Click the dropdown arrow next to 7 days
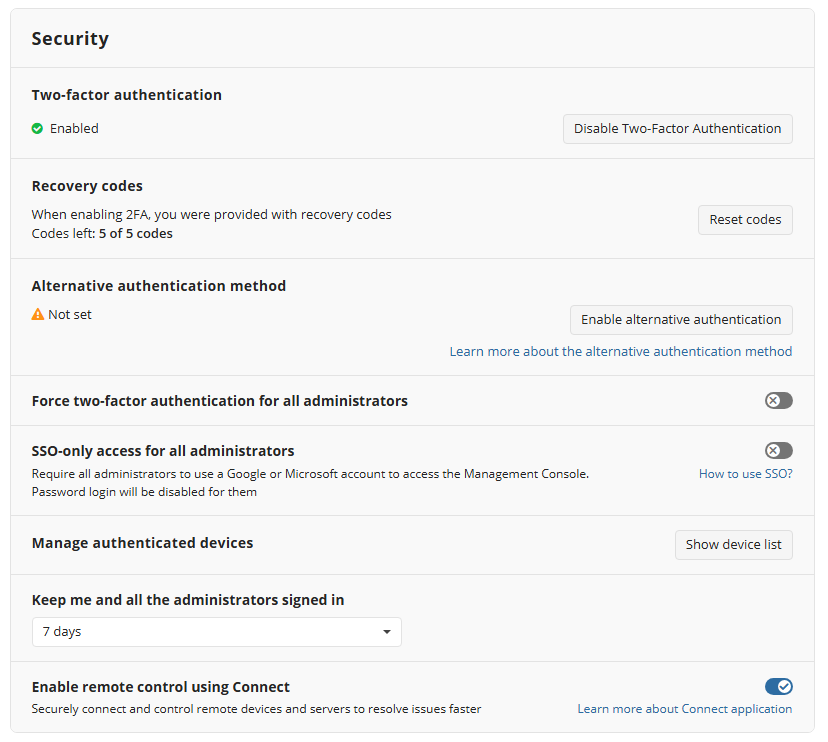This screenshot has height=742, width=828. pyautogui.click(x=387, y=632)
